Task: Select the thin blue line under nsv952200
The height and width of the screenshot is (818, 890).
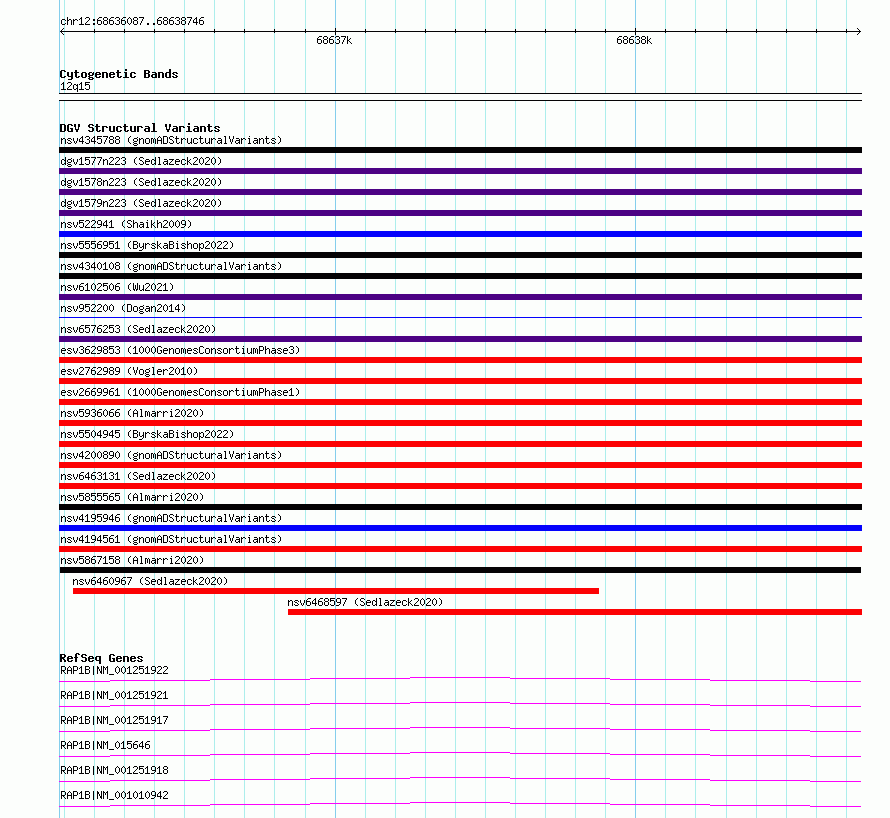Action: coord(460,317)
